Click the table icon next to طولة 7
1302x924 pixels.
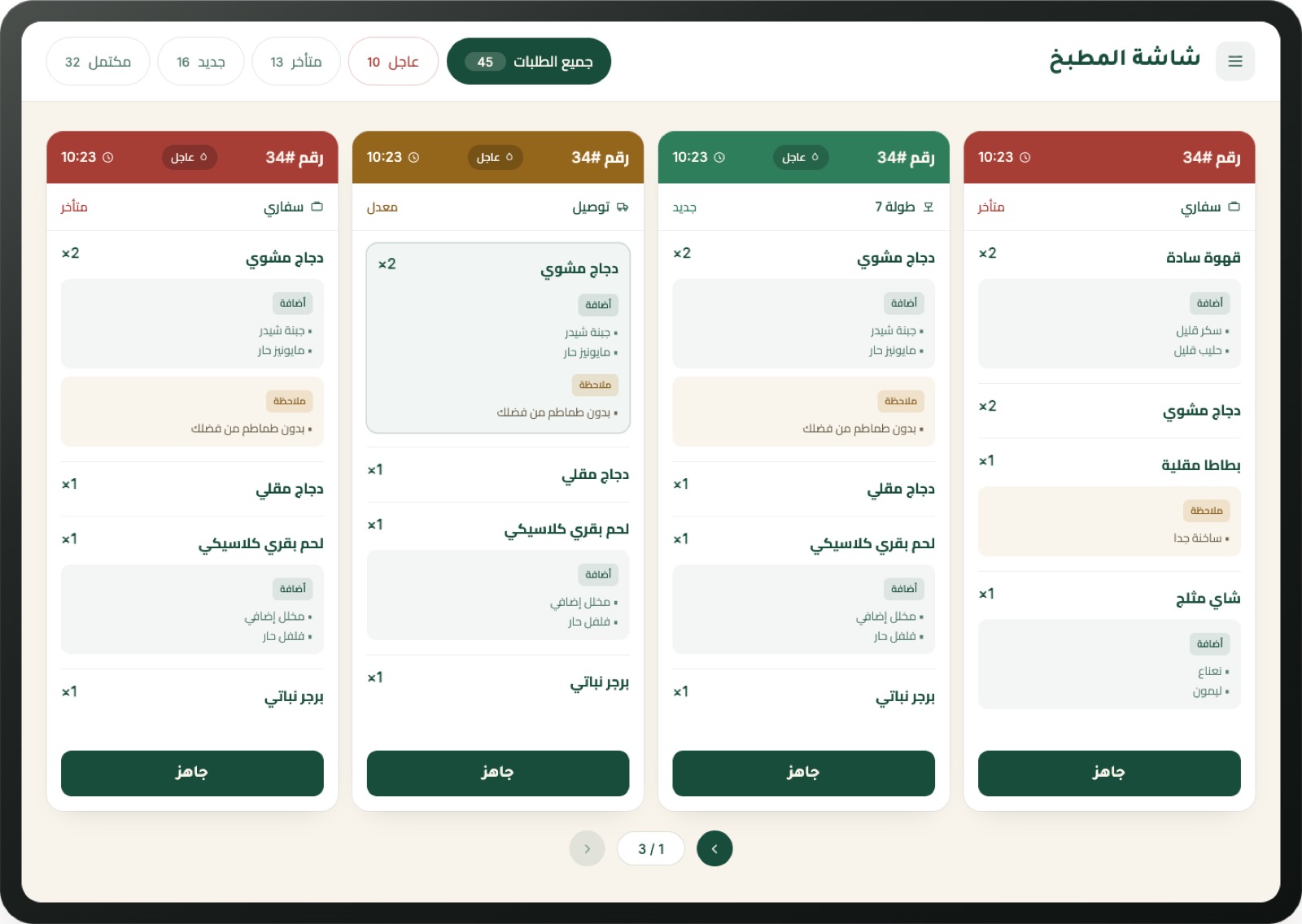click(x=928, y=207)
